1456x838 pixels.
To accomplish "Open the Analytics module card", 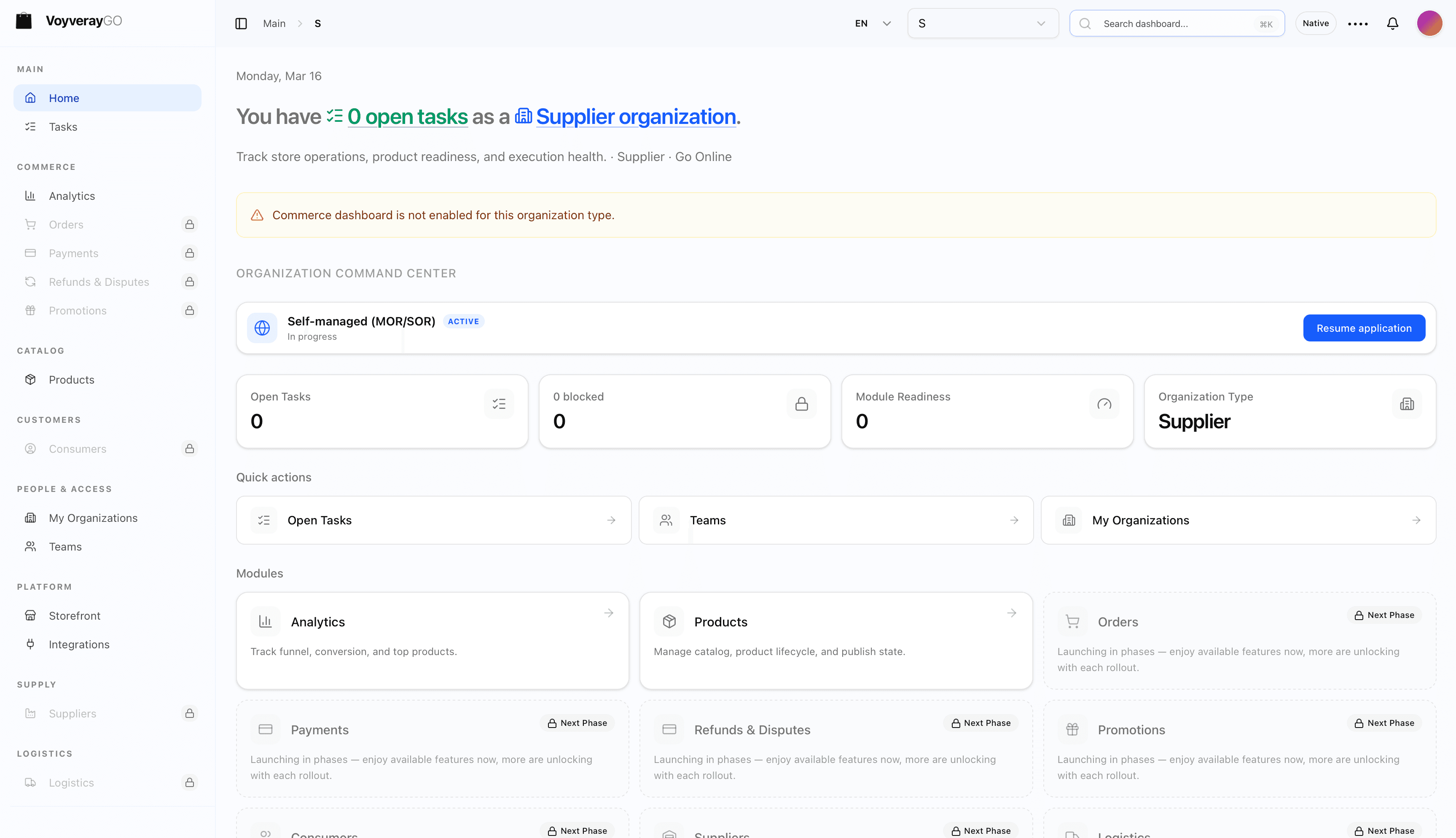I will click(433, 641).
